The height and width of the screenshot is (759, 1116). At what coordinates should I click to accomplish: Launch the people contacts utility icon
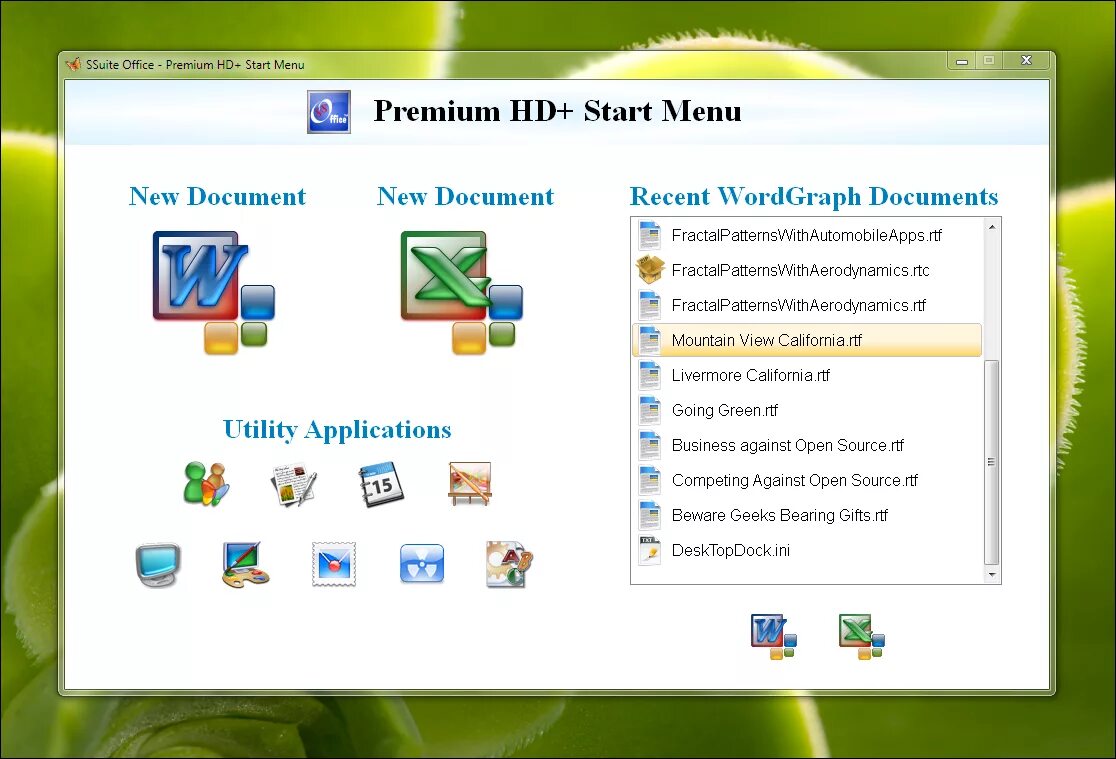tap(206, 484)
